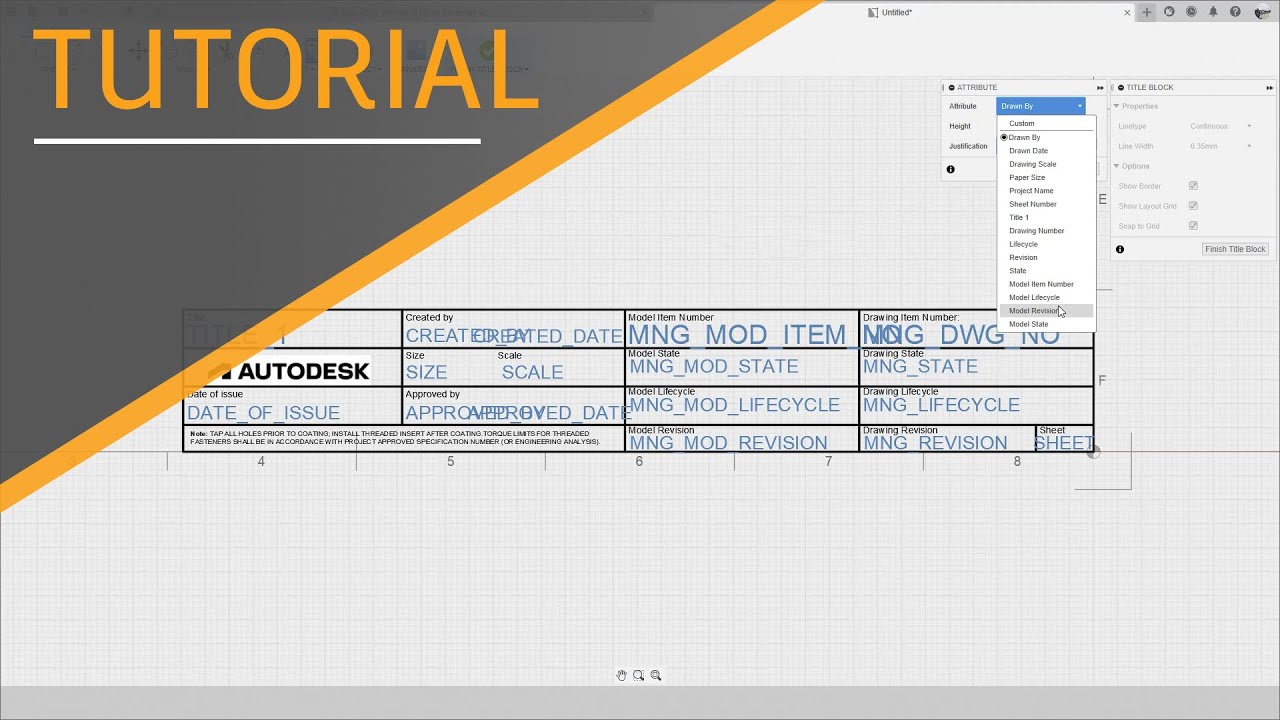
Task: Choose Lifecycle from the attribute list
Action: [x=1046, y=244]
